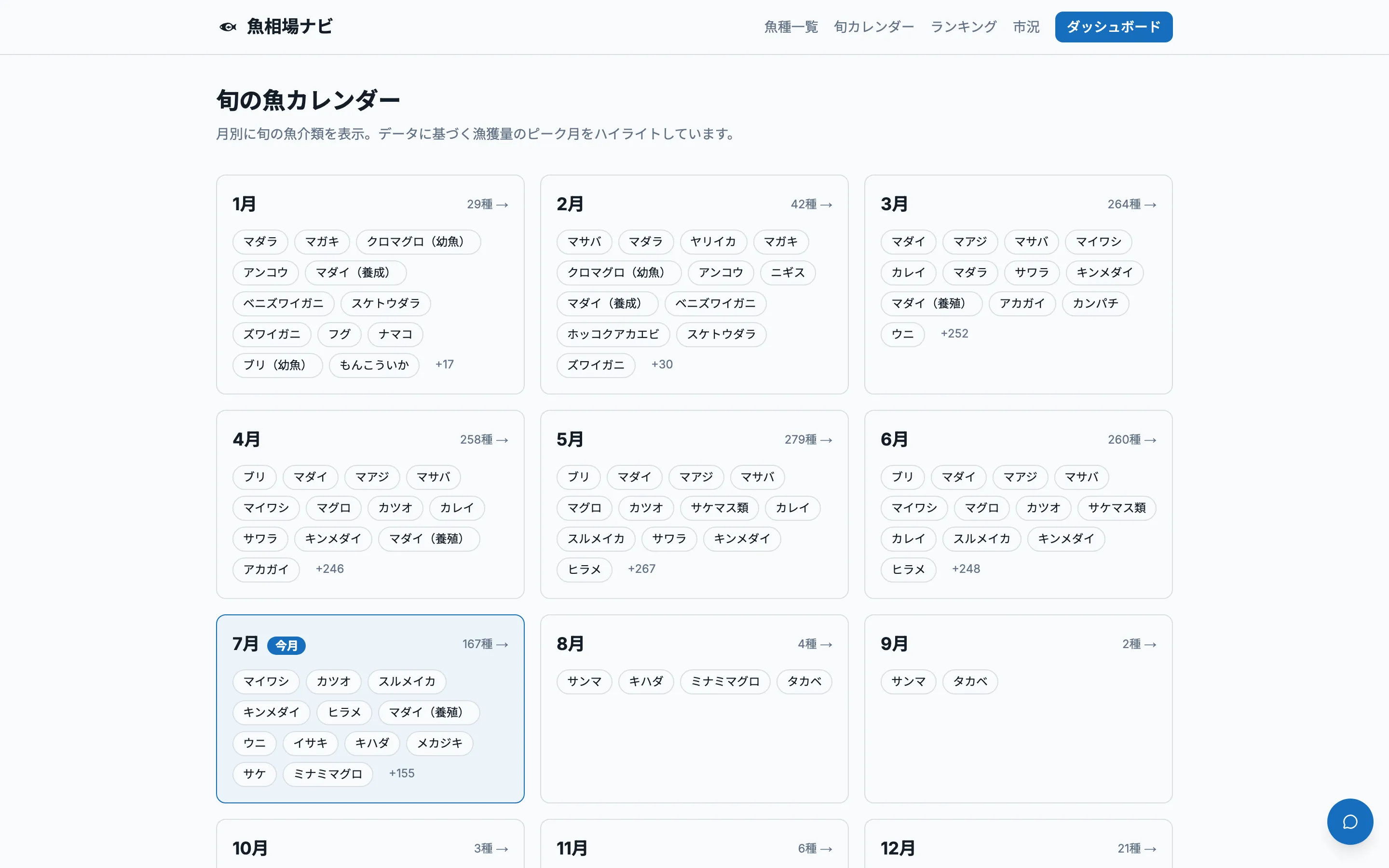1389x868 pixels.
Task: Open 5月 list via 279種 → link
Action: (x=808, y=440)
